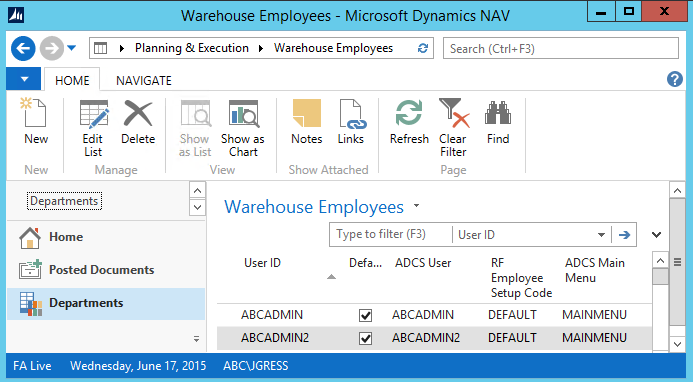Toggle Default checkbox for ABCADMIN

366,315
